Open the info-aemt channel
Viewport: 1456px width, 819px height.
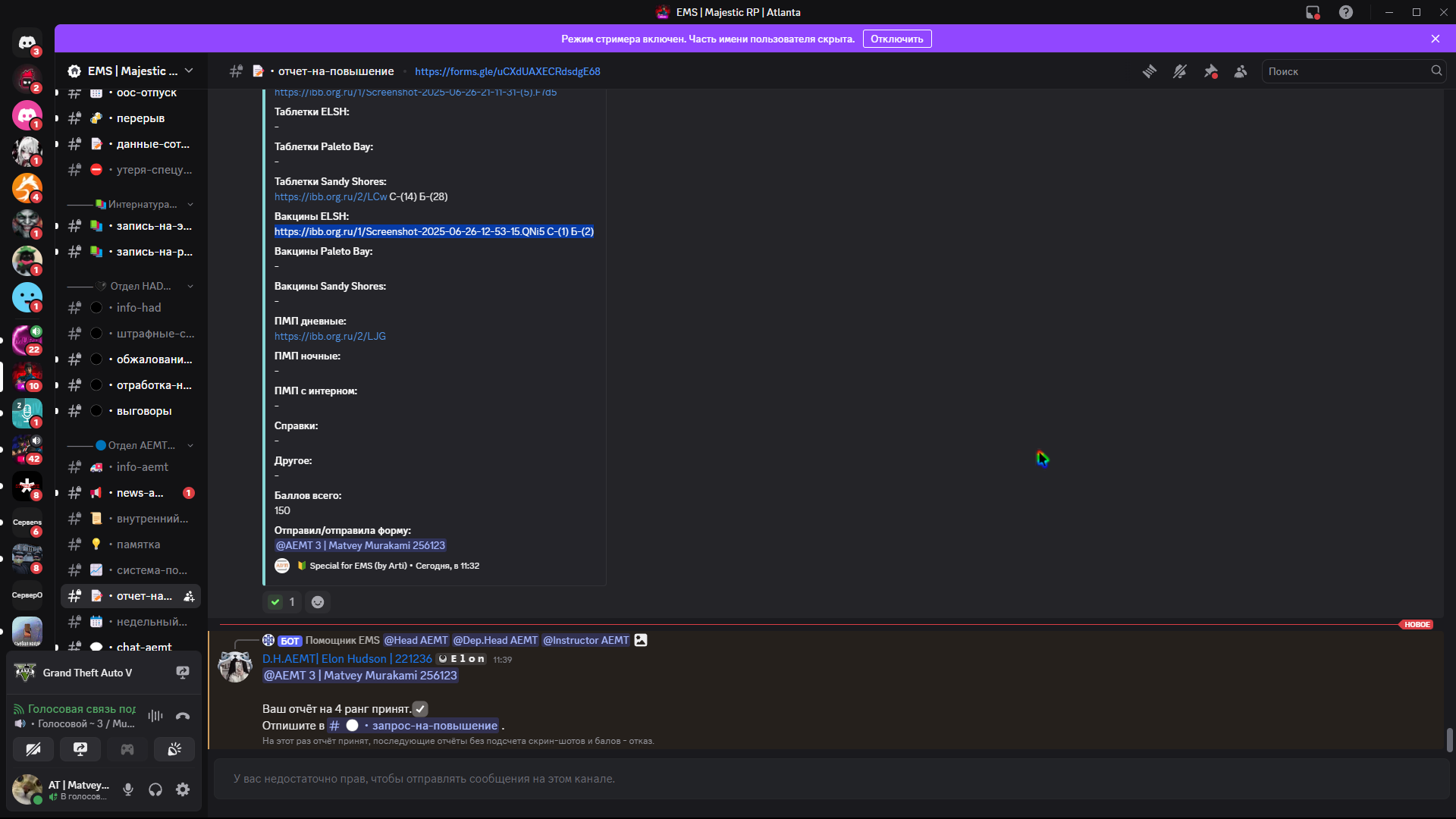click(x=130, y=467)
